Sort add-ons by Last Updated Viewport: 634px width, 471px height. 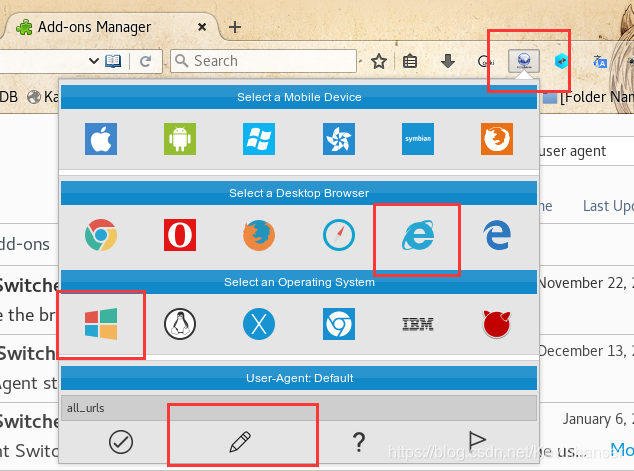608,206
